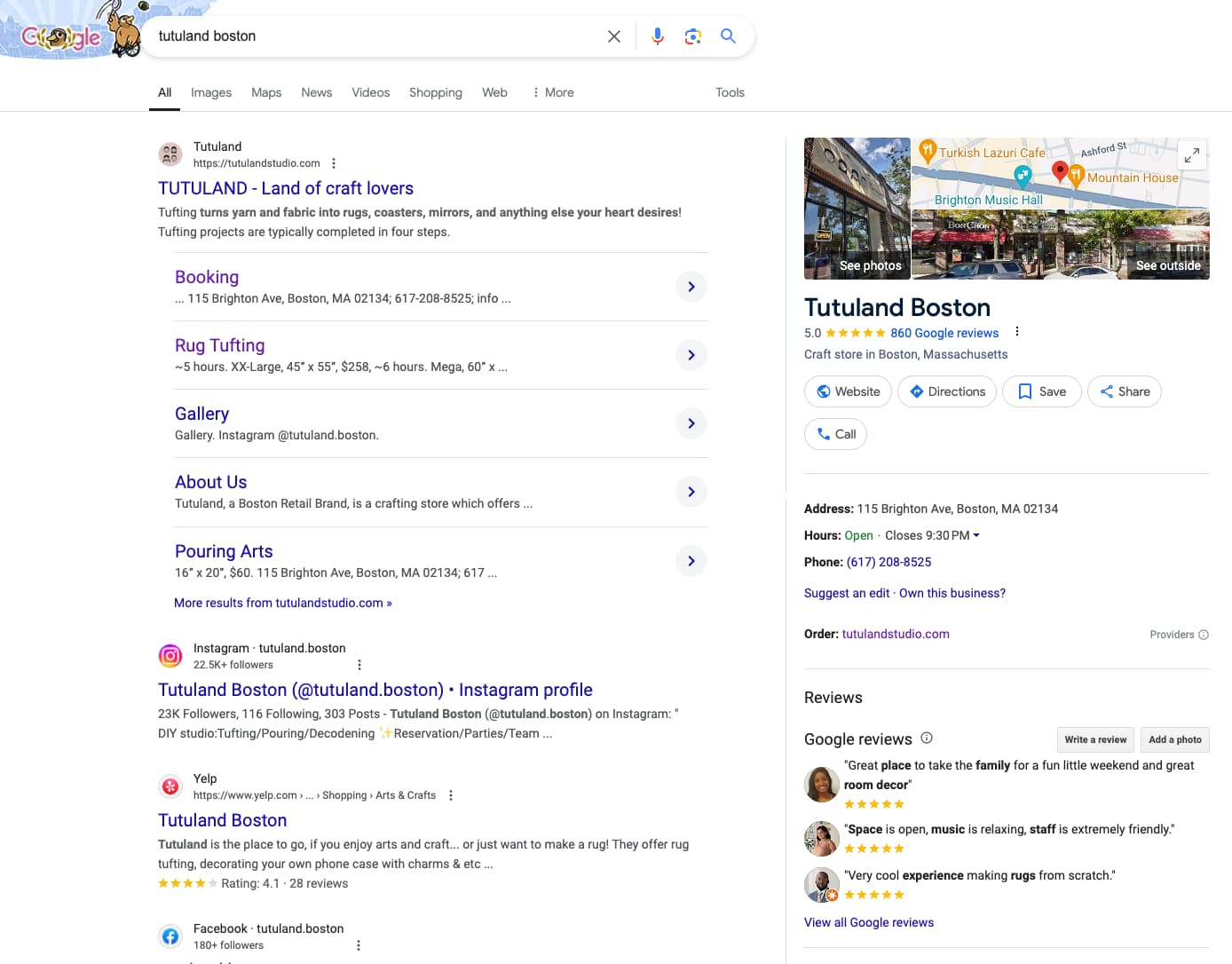Image resolution: width=1232 pixels, height=964 pixels.
Task: Open the Booking sitelink
Action: click(207, 277)
